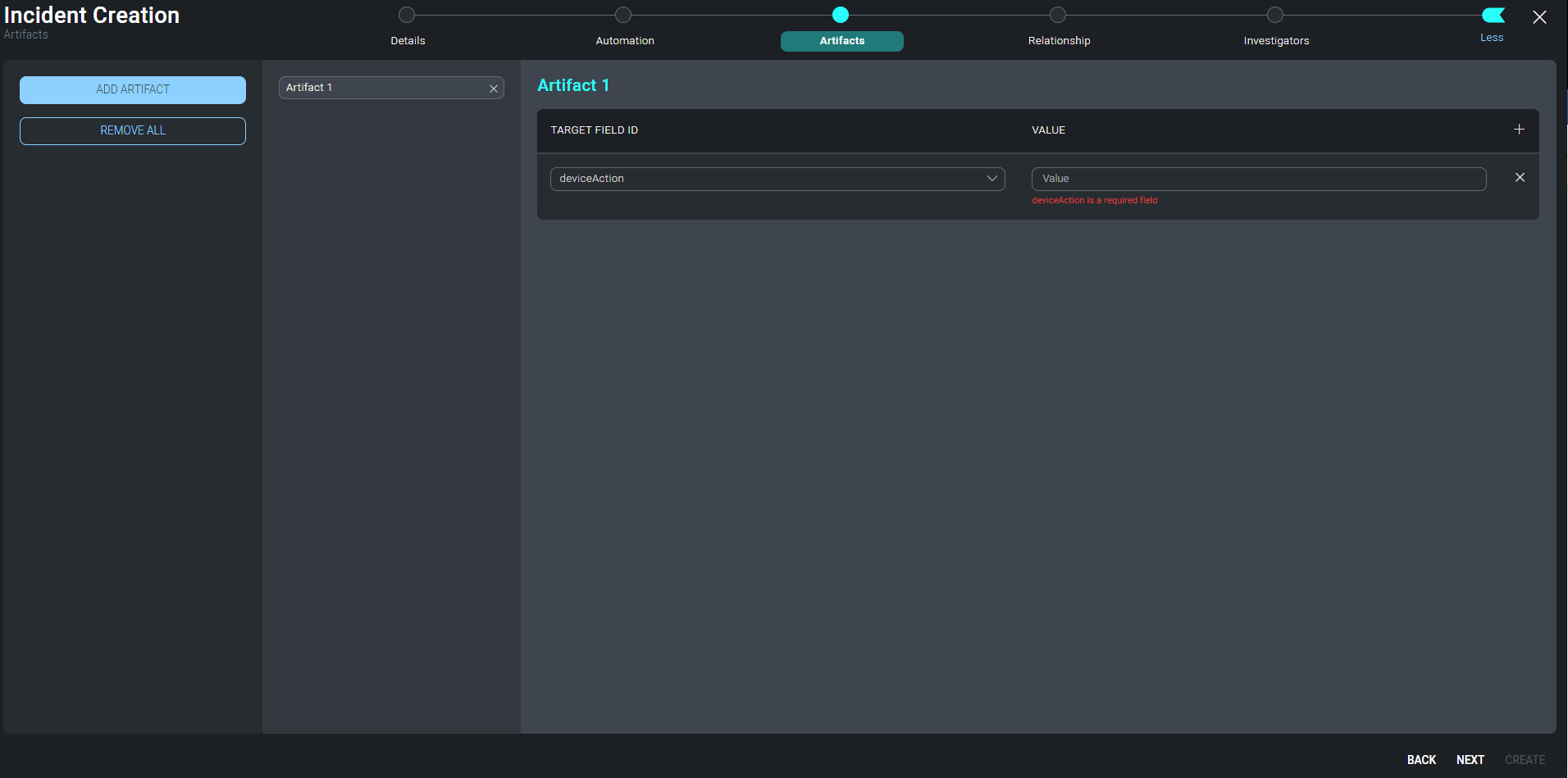Go to the Relationship tab
The width and height of the screenshot is (1568, 778).
1058,40
